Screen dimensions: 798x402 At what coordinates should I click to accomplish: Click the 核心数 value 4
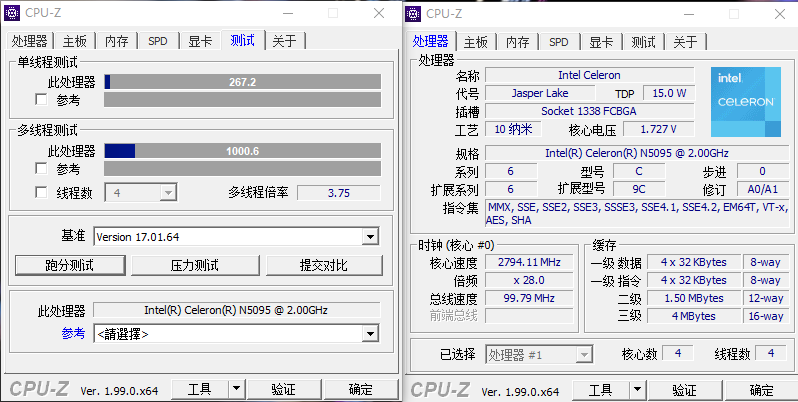pyautogui.click(x=678, y=353)
